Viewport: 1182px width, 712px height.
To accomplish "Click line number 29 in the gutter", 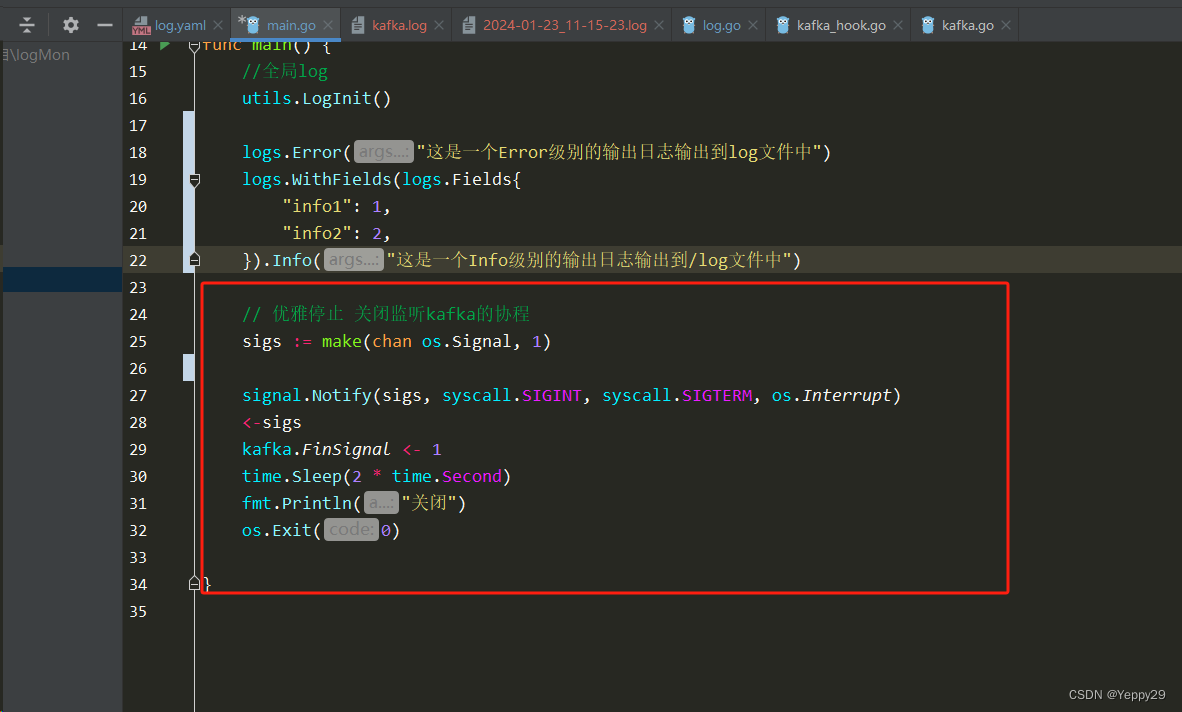I will point(138,449).
